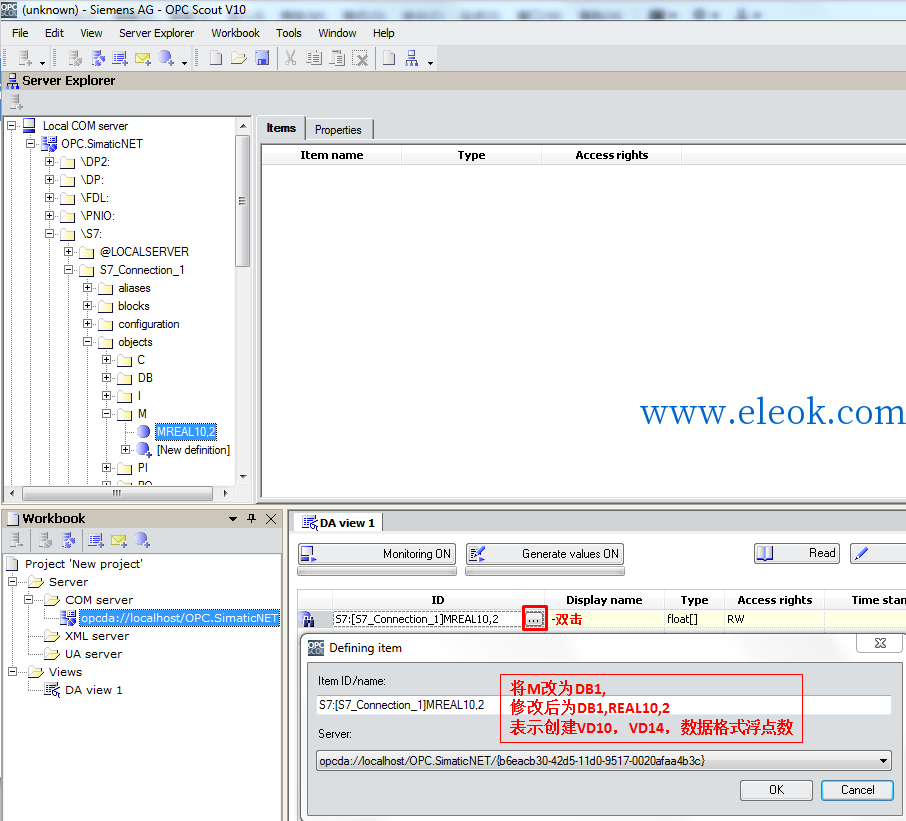Click the ellipsis browse button beside the ID
Viewport: 906px width, 821px height.
click(534, 619)
